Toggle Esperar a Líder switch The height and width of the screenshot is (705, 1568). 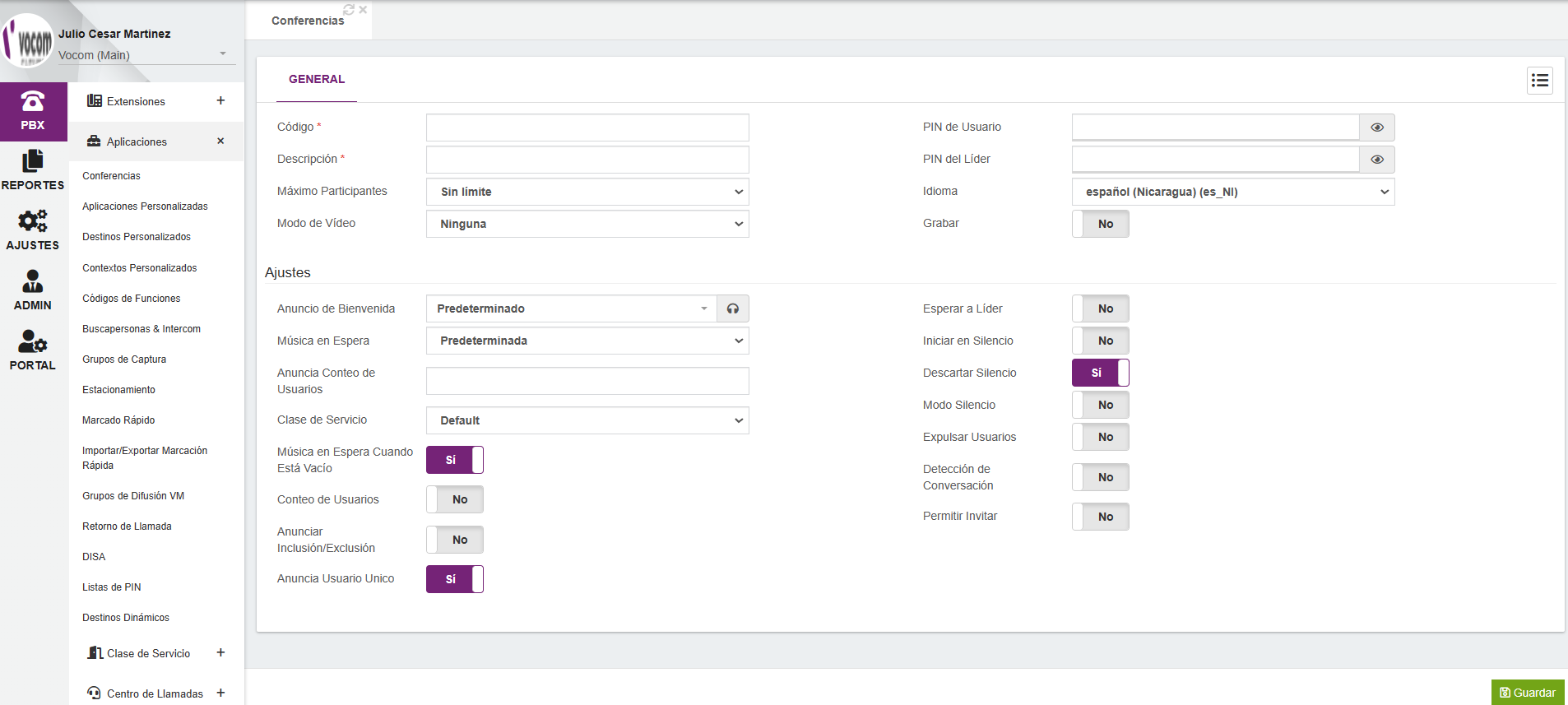coord(1101,308)
